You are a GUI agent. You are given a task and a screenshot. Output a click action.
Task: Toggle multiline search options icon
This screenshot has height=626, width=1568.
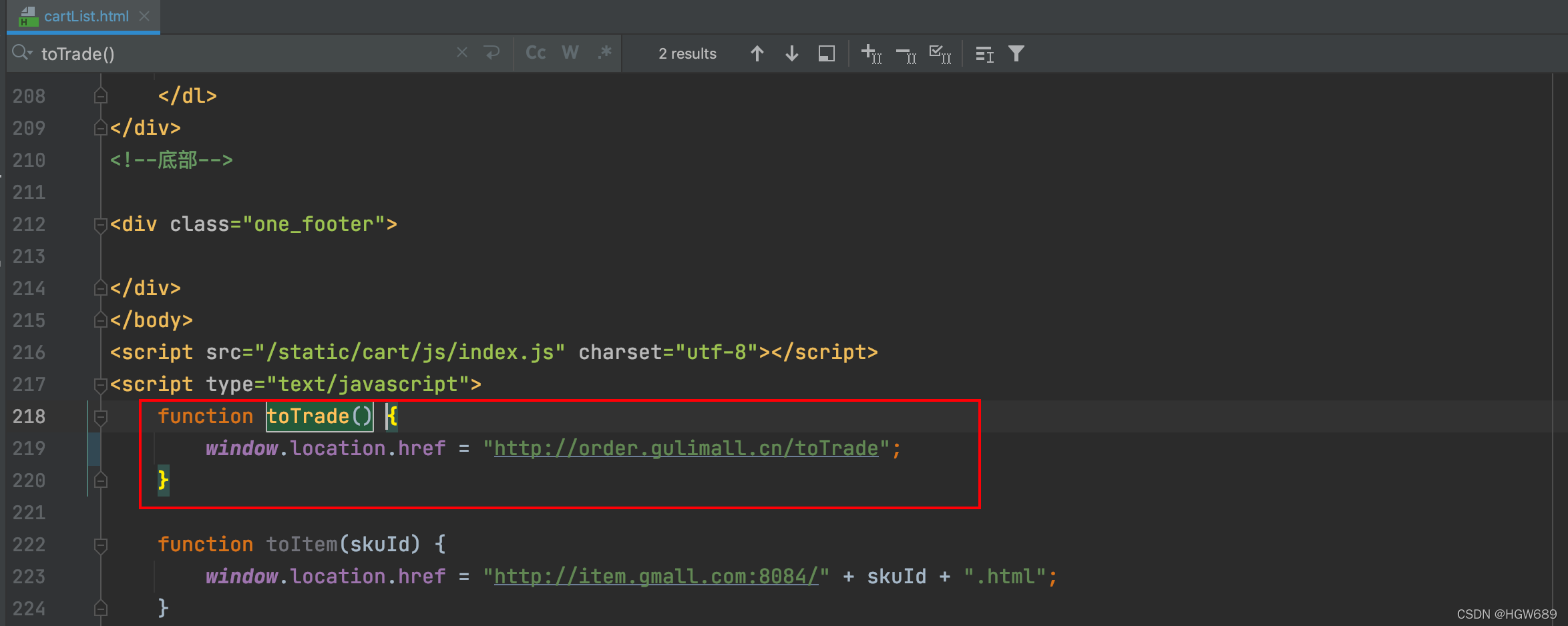click(x=985, y=54)
